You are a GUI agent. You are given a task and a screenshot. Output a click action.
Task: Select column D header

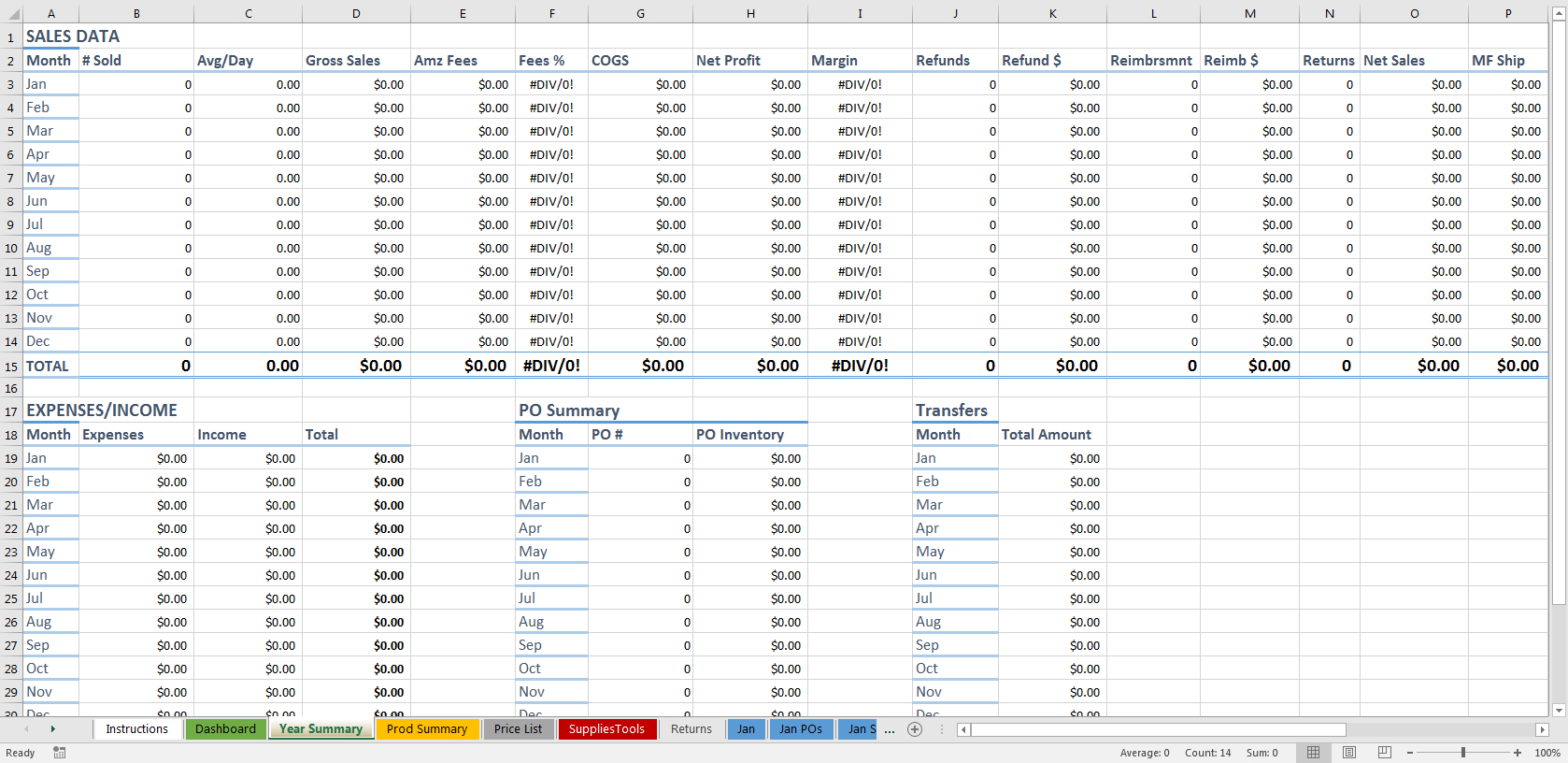356,14
